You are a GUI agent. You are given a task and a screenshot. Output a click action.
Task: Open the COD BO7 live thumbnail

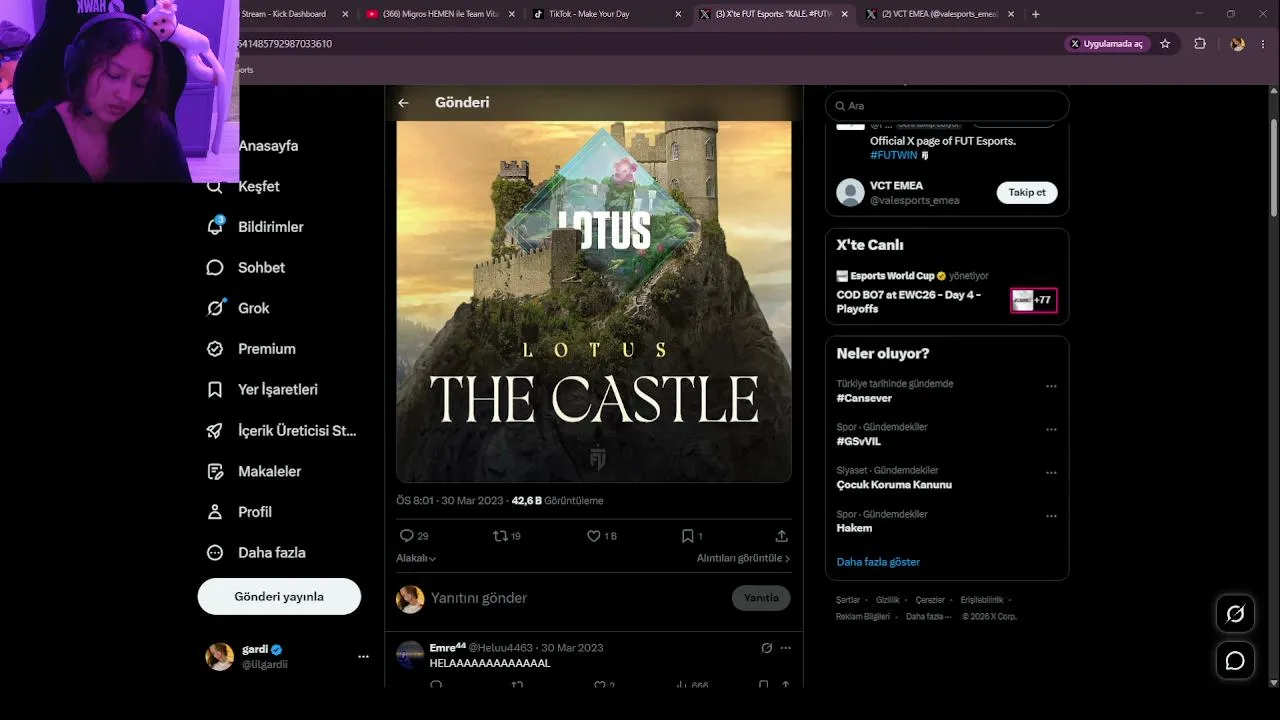1033,300
